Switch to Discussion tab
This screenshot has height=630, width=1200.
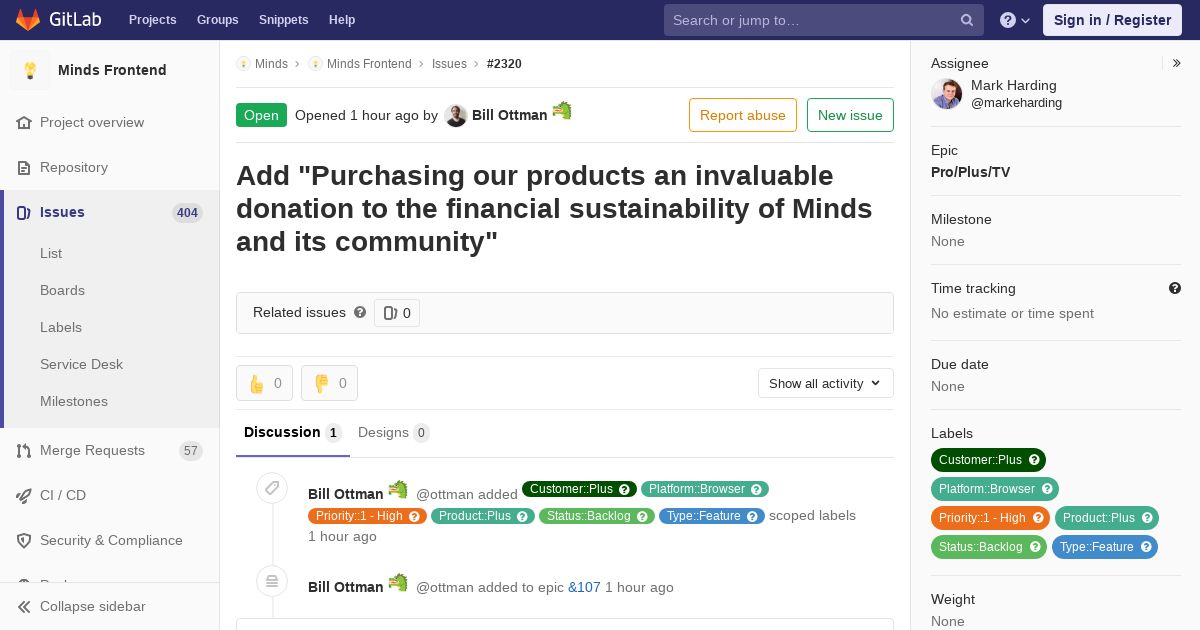tap(293, 433)
